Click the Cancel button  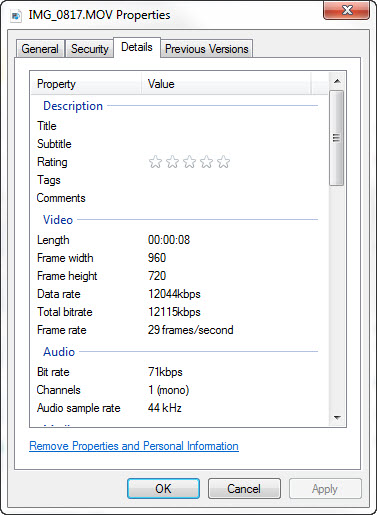click(x=244, y=489)
